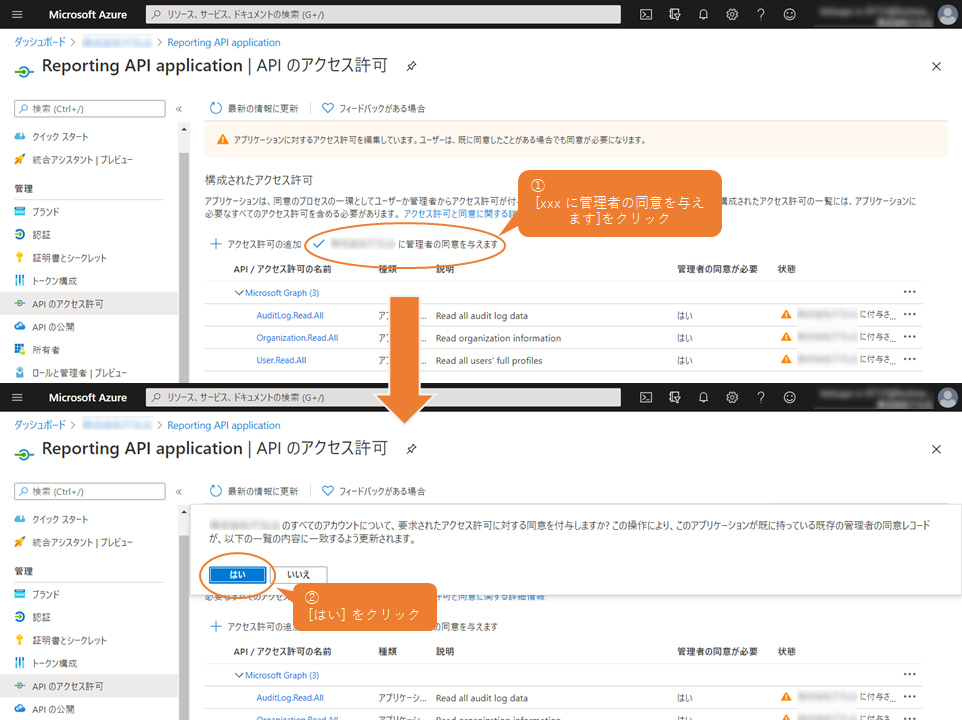
Task: Focus the global search box in lower header
Action: 383,397
